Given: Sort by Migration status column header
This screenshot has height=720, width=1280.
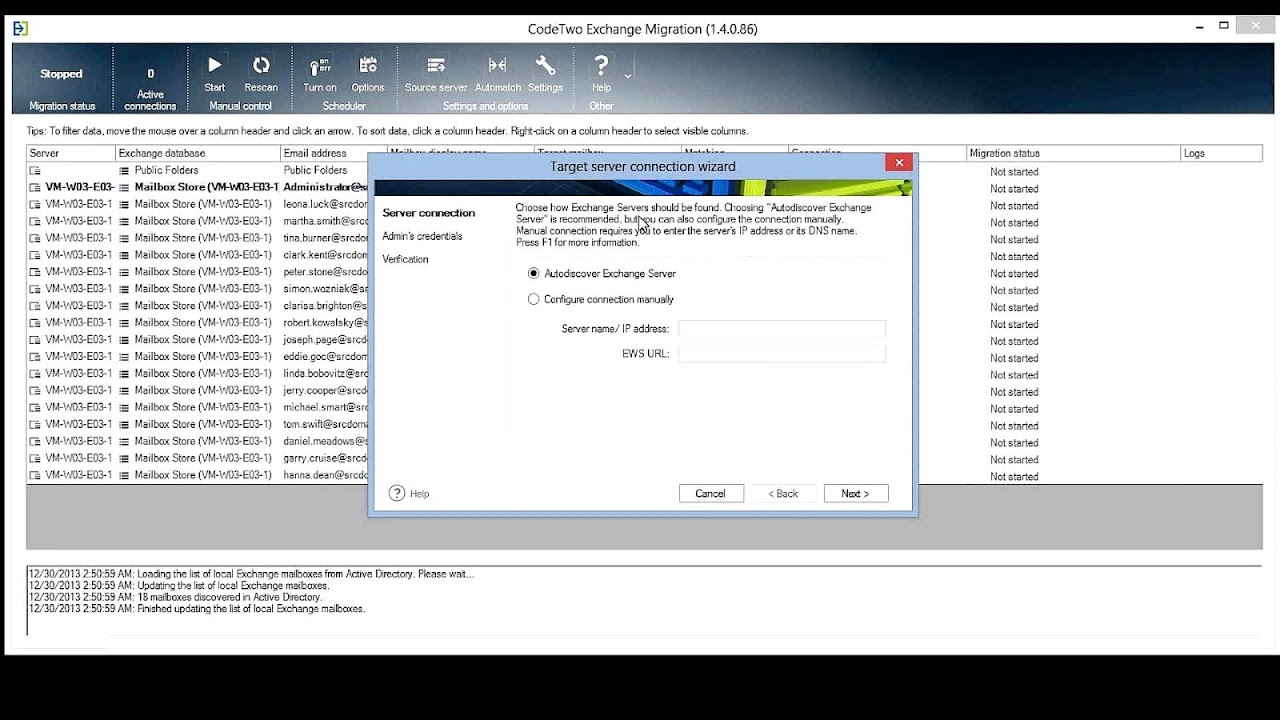Looking at the screenshot, I should [x=1074, y=153].
